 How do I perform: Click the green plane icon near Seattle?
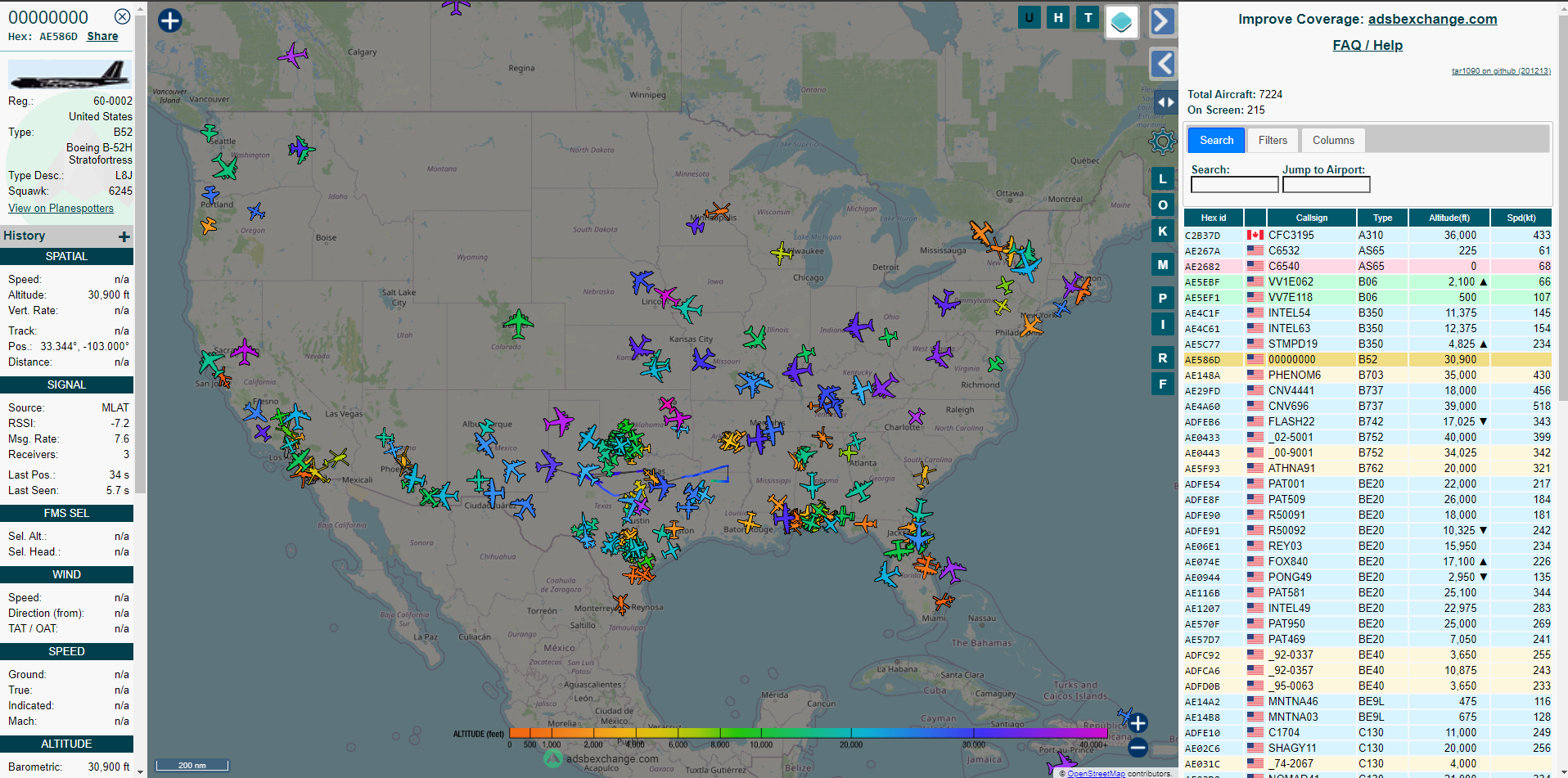[210, 132]
